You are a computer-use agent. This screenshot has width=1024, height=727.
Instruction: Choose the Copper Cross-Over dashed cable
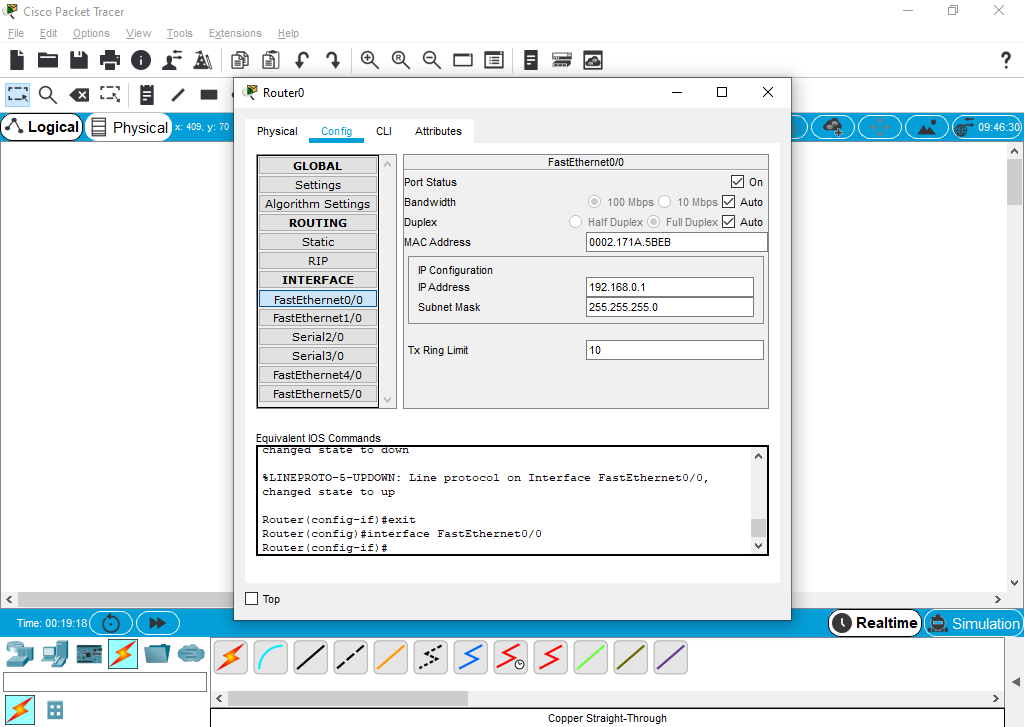point(350,657)
